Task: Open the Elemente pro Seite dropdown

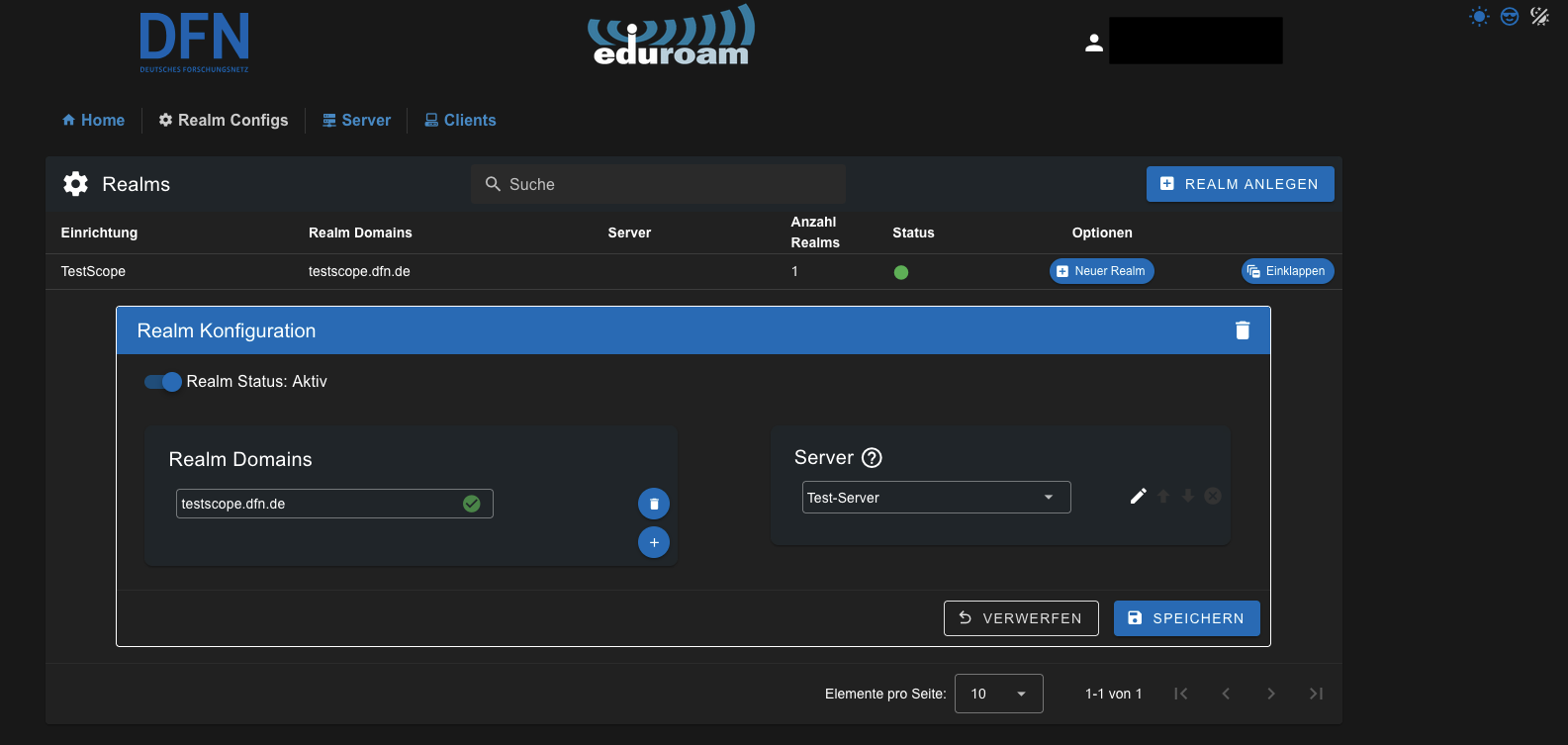Action: (998, 694)
